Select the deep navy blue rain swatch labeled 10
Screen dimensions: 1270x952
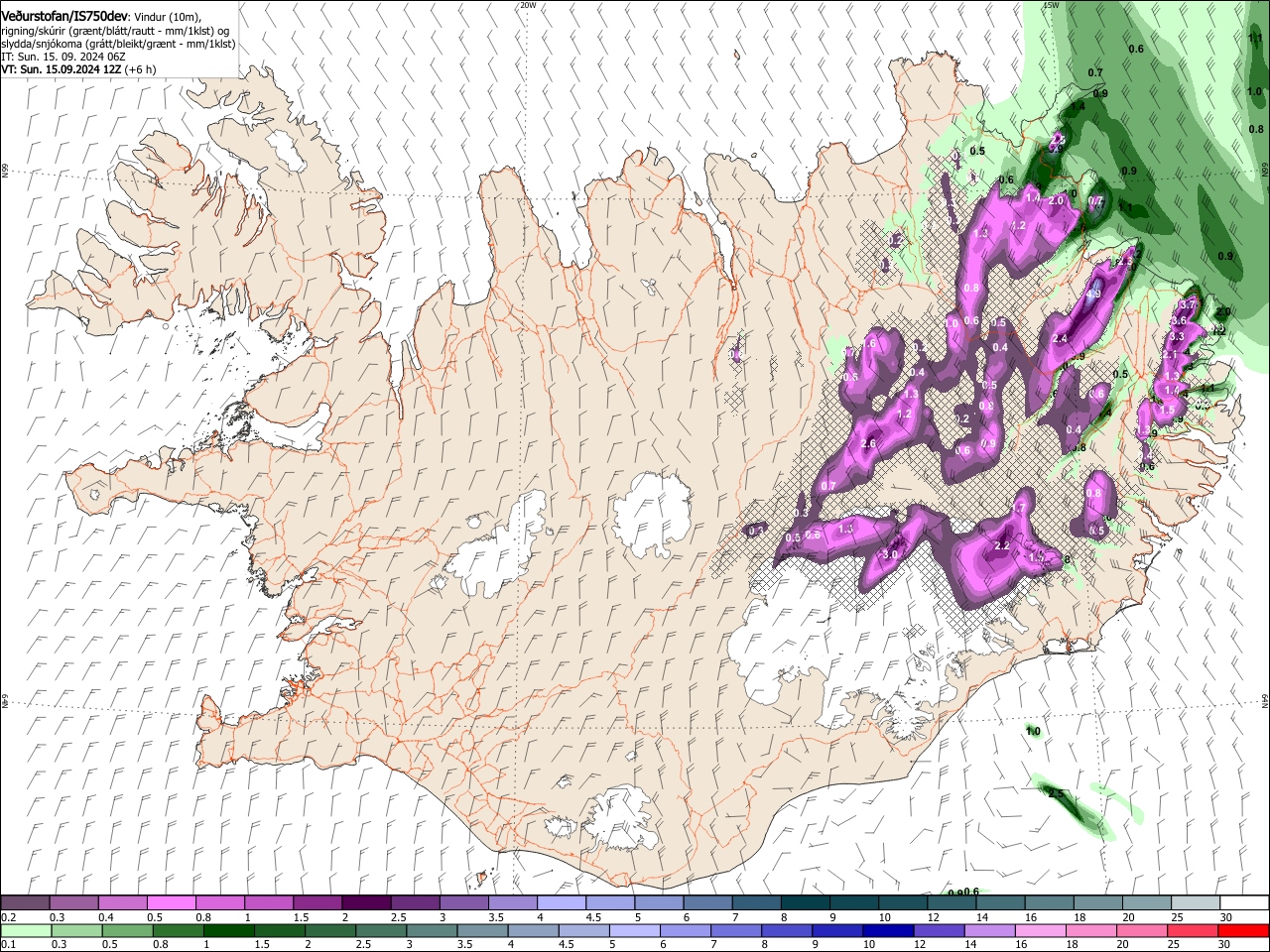point(887,930)
